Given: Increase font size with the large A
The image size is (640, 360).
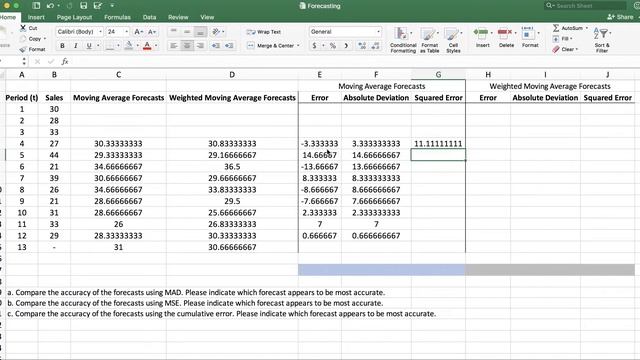Looking at the screenshot, I should click(x=138, y=32).
